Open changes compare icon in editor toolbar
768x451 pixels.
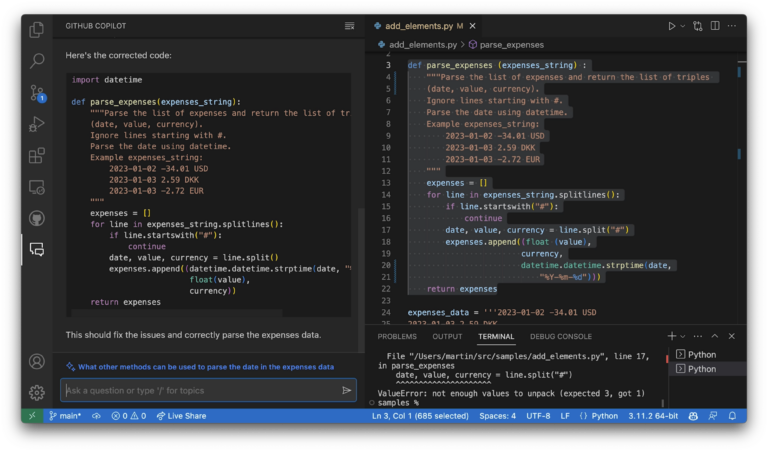pyautogui.click(x=698, y=26)
